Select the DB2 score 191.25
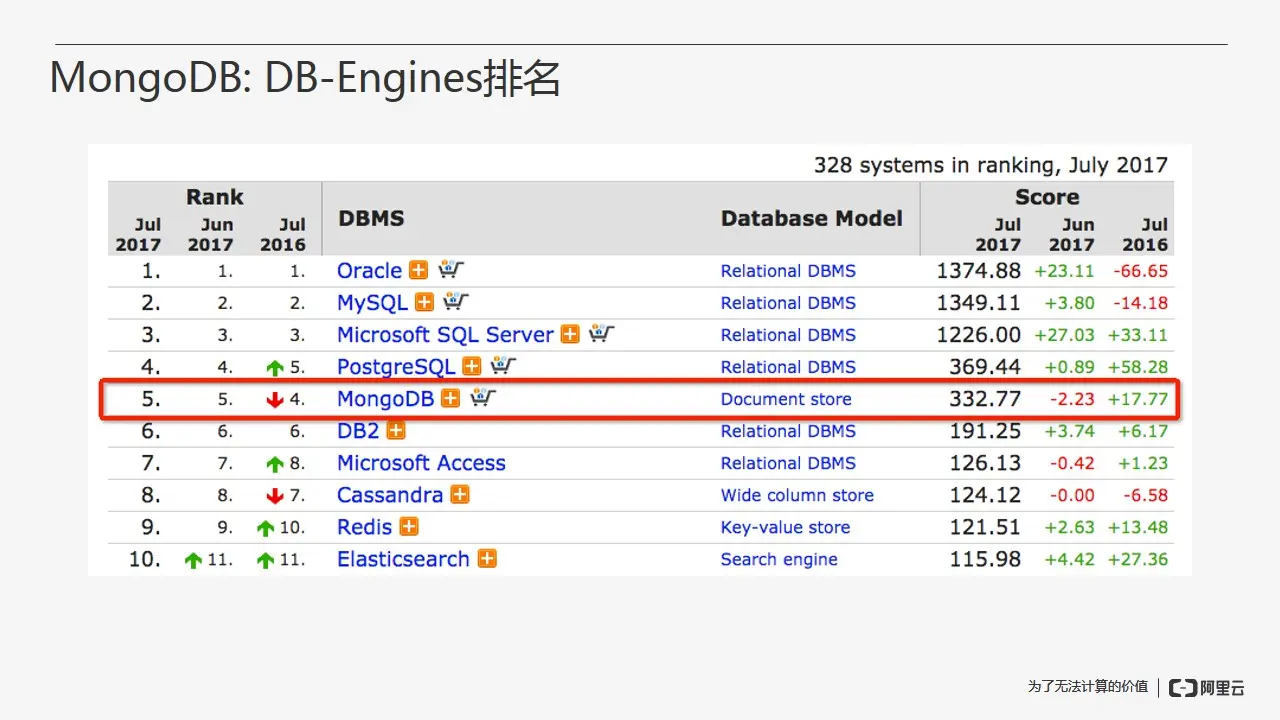The image size is (1280, 720). tap(985, 431)
